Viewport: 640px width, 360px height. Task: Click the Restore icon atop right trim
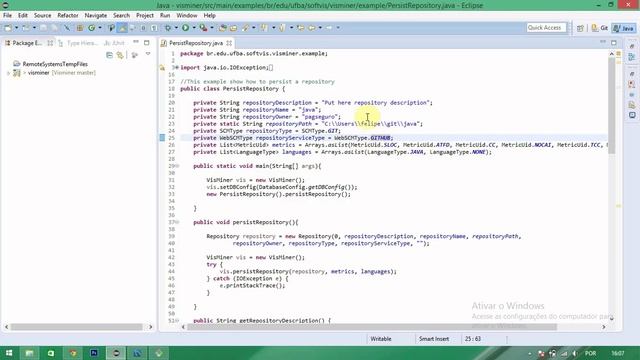click(632, 46)
